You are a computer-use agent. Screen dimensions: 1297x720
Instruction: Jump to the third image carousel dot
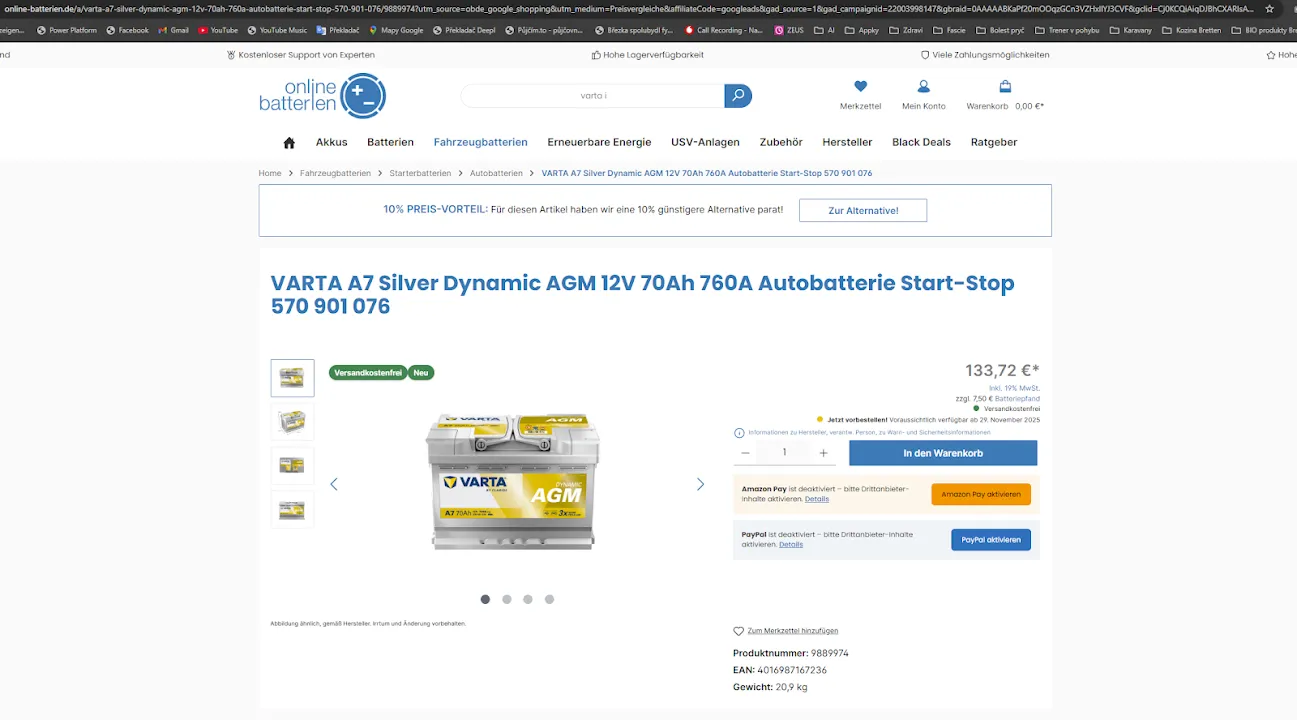(528, 599)
